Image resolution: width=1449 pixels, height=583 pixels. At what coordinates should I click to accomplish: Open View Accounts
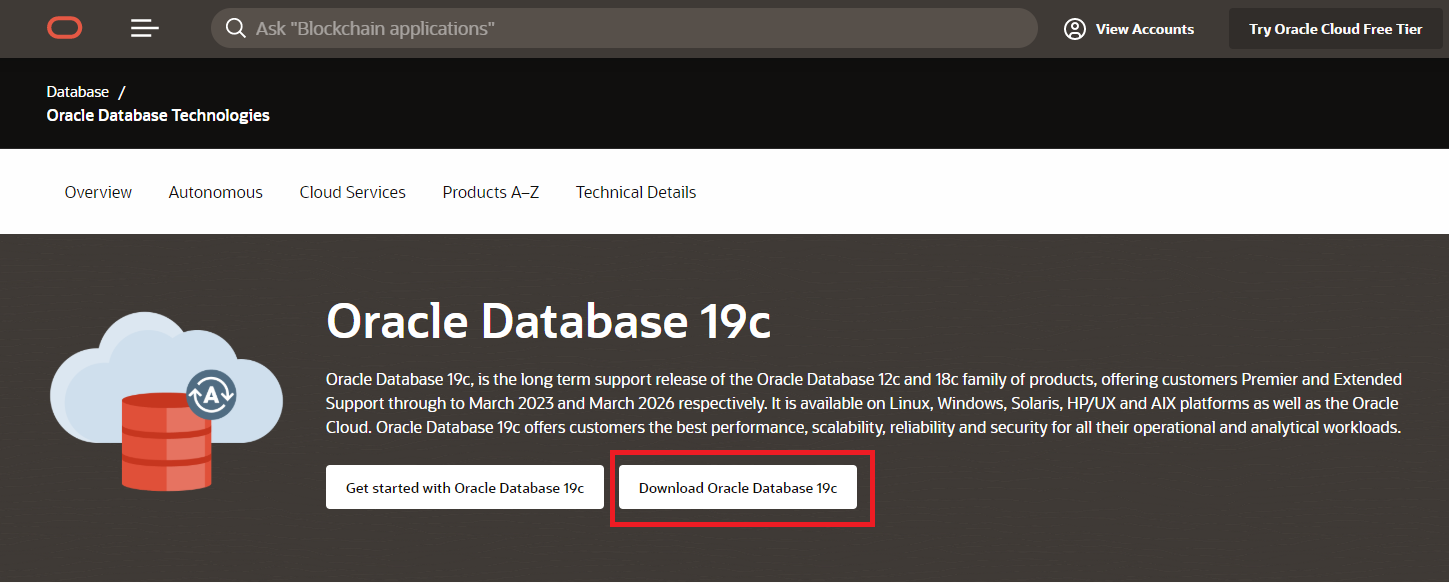point(1129,29)
